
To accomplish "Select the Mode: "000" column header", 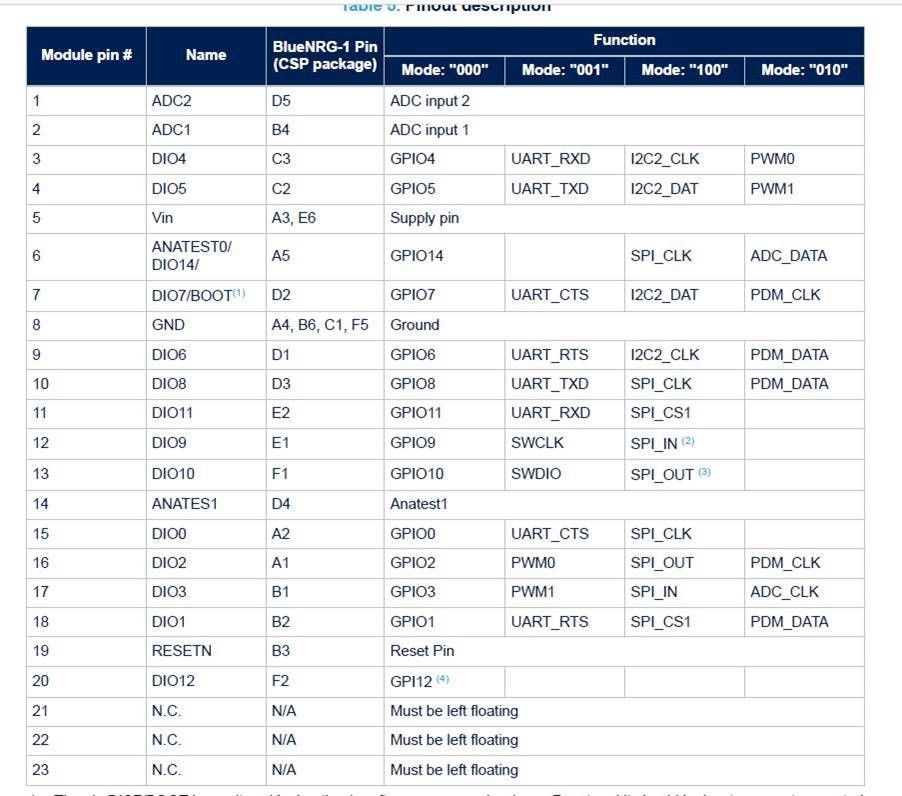I will pos(444,70).
